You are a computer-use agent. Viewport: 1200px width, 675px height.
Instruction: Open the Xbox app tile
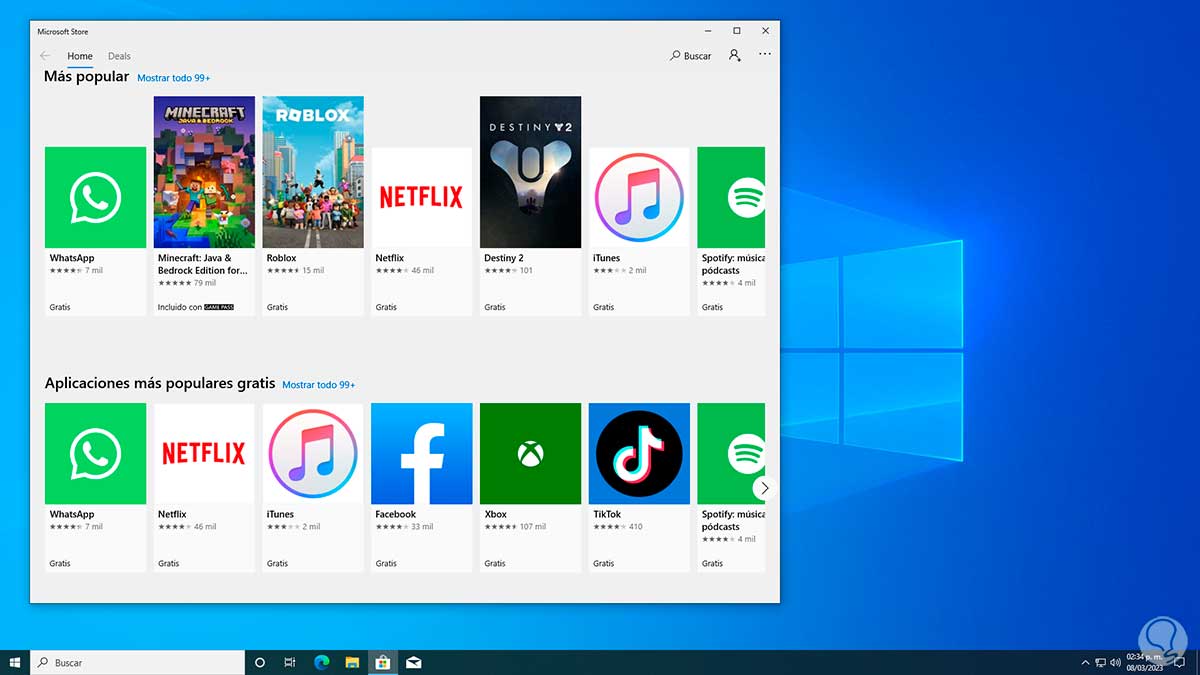pyautogui.click(x=530, y=487)
